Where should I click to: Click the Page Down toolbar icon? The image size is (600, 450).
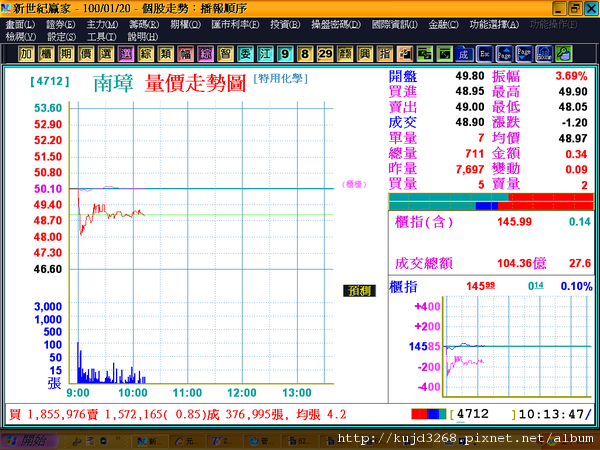point(524,54)
